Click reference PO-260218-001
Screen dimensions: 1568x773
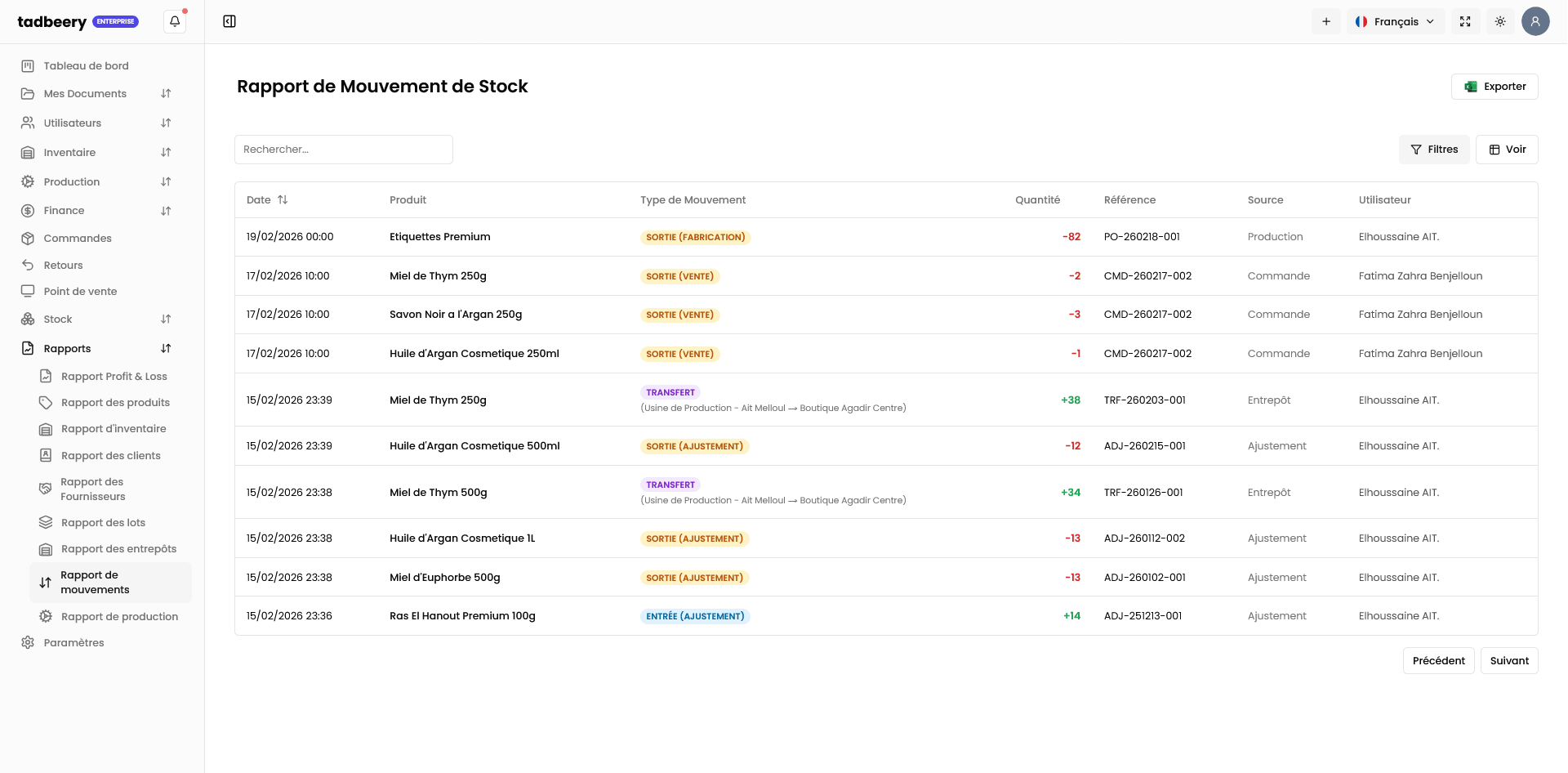click(1142, 237)
